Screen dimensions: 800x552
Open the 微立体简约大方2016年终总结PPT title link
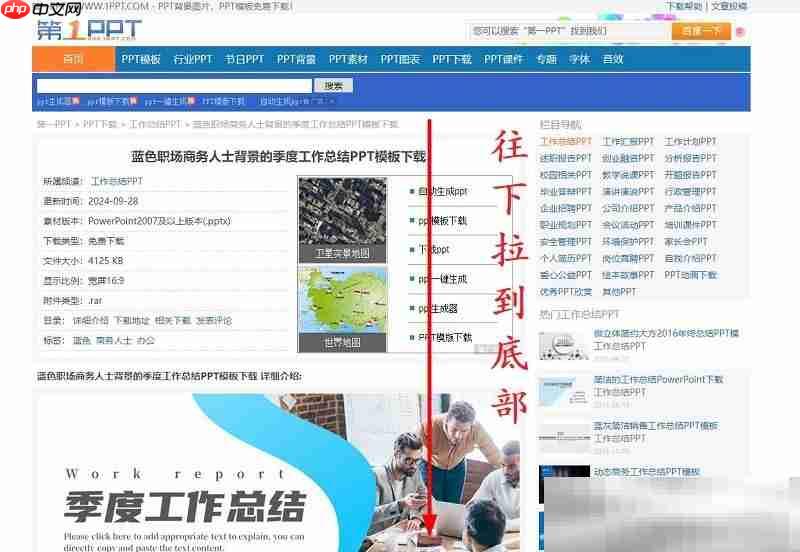(x=666, y=333)
